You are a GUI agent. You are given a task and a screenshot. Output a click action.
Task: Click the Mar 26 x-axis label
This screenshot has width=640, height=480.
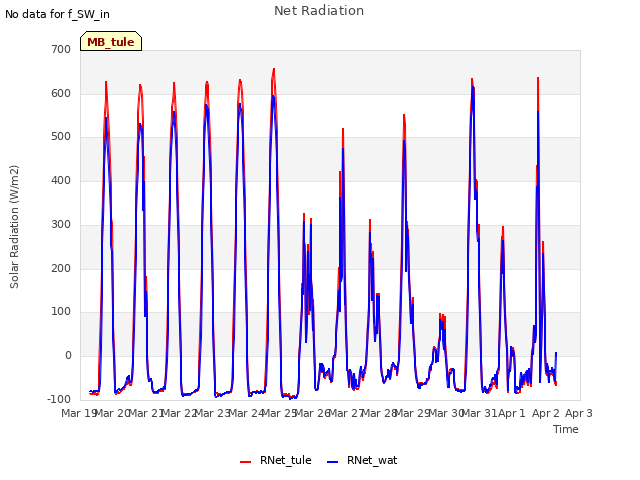[313, 413]
